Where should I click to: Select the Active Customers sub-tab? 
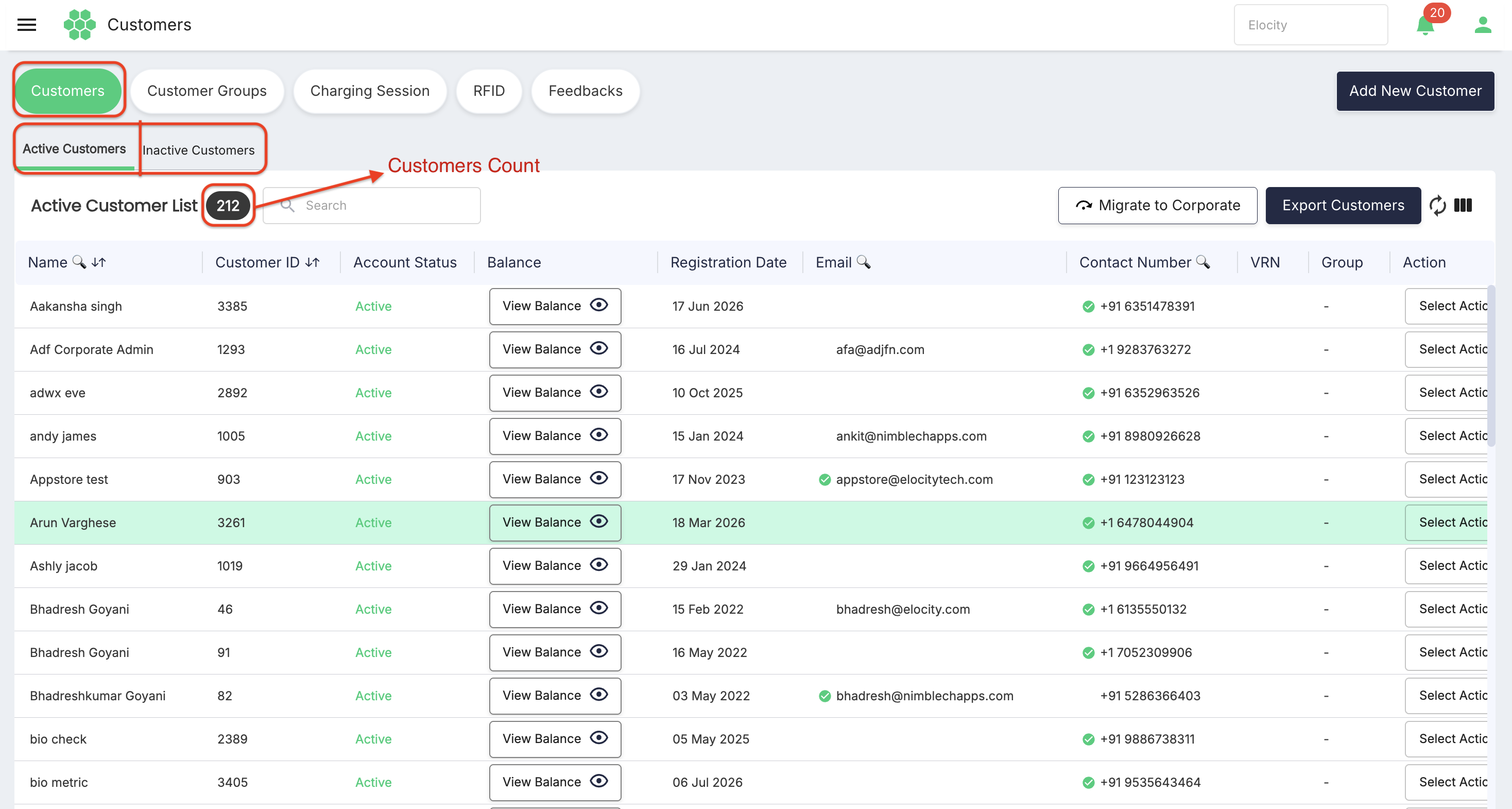74,149
